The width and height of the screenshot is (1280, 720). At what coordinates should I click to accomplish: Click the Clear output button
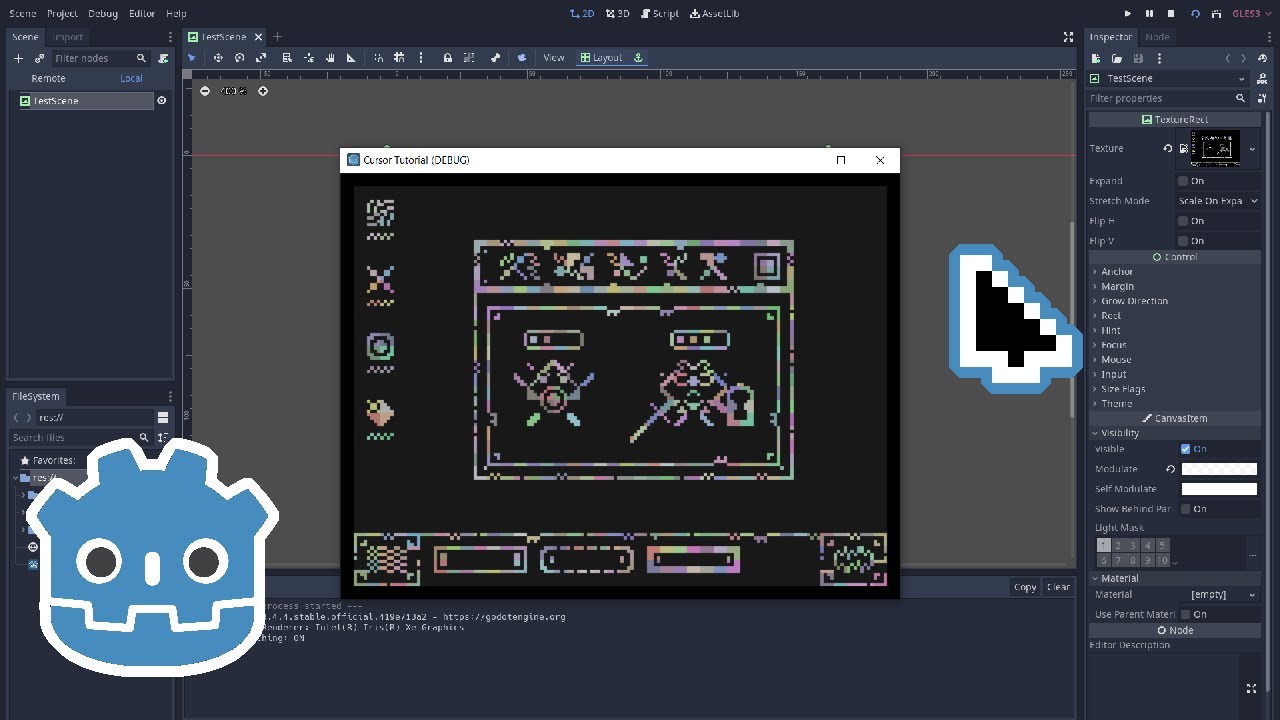coord(1058,587)
